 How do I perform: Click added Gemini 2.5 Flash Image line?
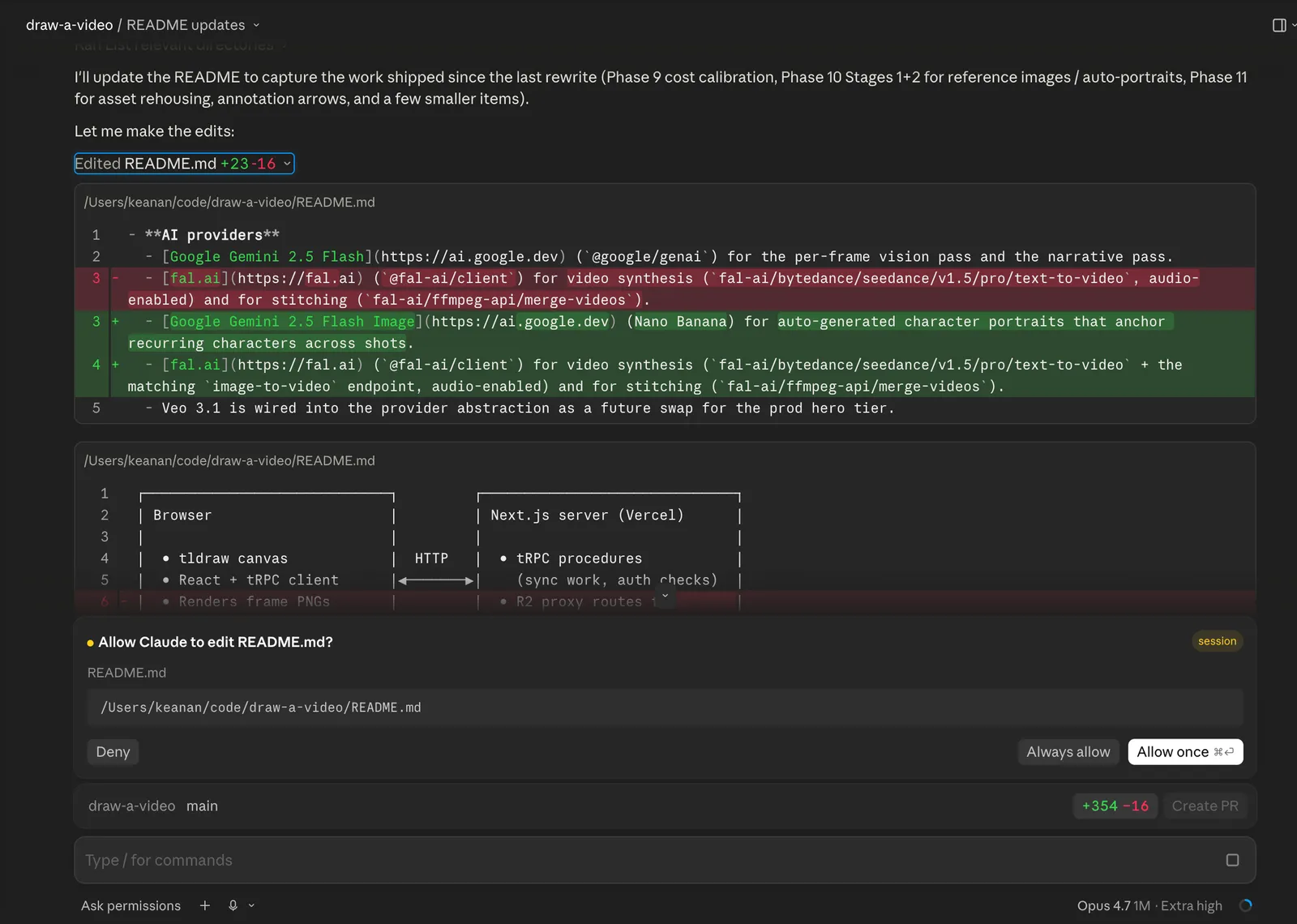(665, 332)
